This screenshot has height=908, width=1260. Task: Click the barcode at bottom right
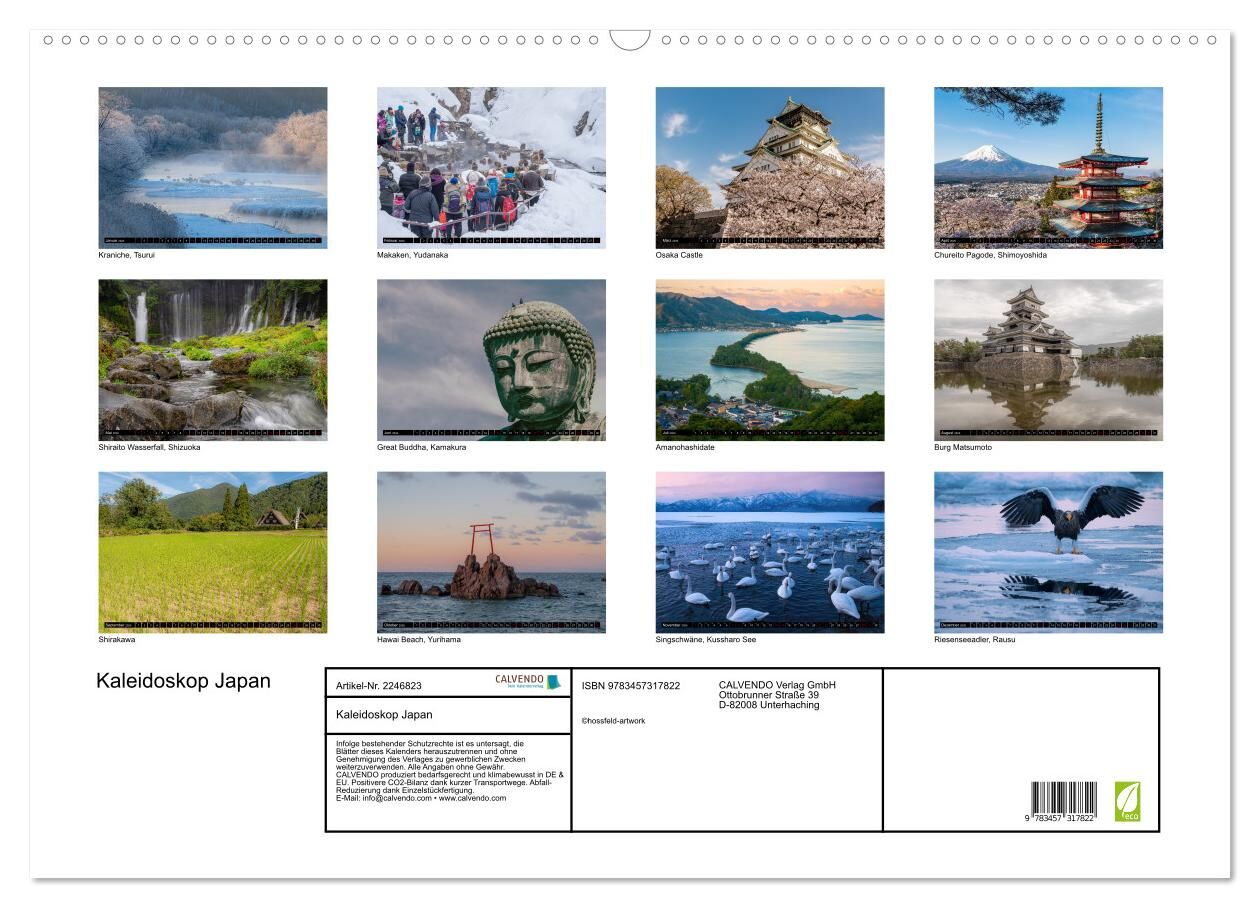pyautogui.click(x=1063, y=802)
